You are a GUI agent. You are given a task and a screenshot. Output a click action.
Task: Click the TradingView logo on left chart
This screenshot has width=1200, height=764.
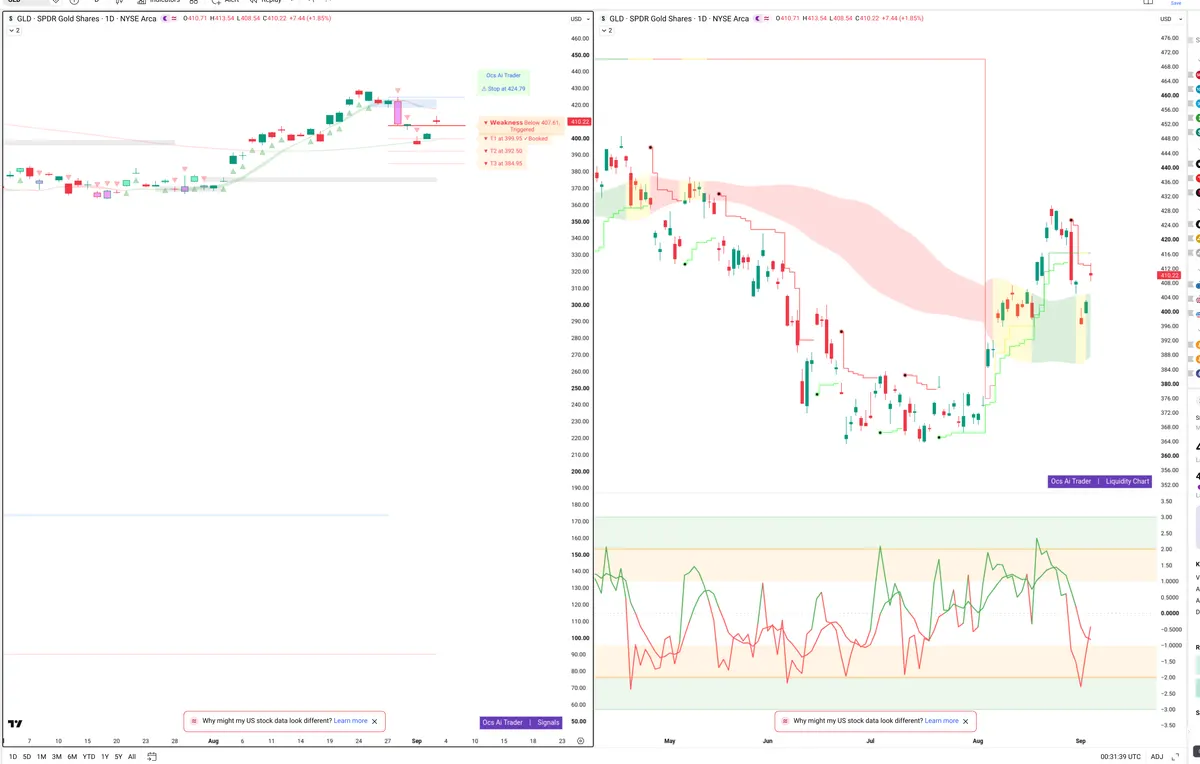pos(15,723)
